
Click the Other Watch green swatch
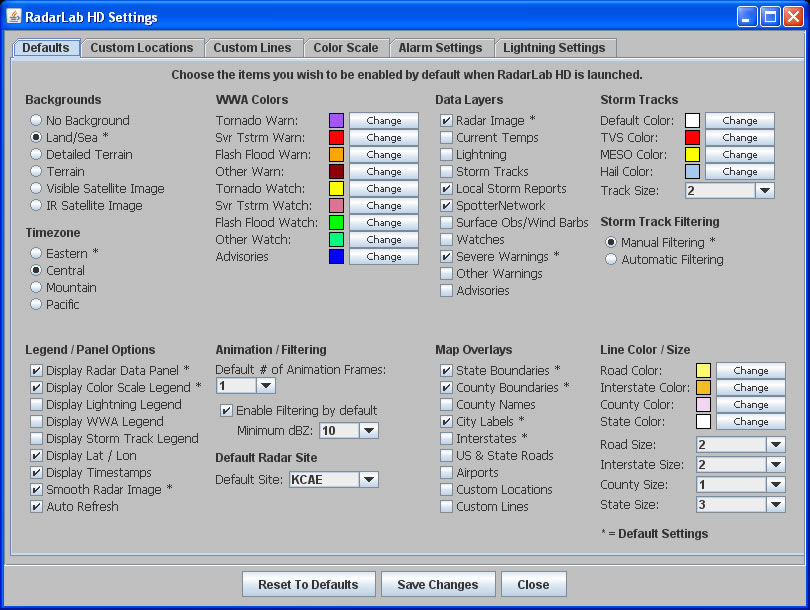[336, 240]
